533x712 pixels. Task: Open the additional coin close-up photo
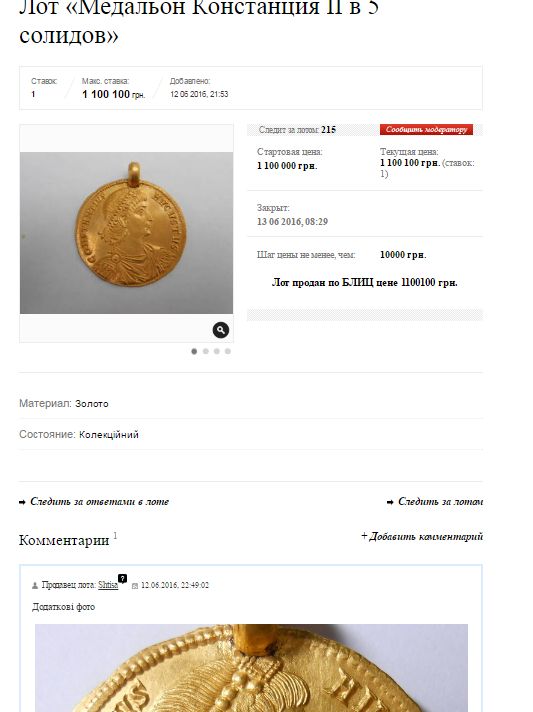(252, 668)
